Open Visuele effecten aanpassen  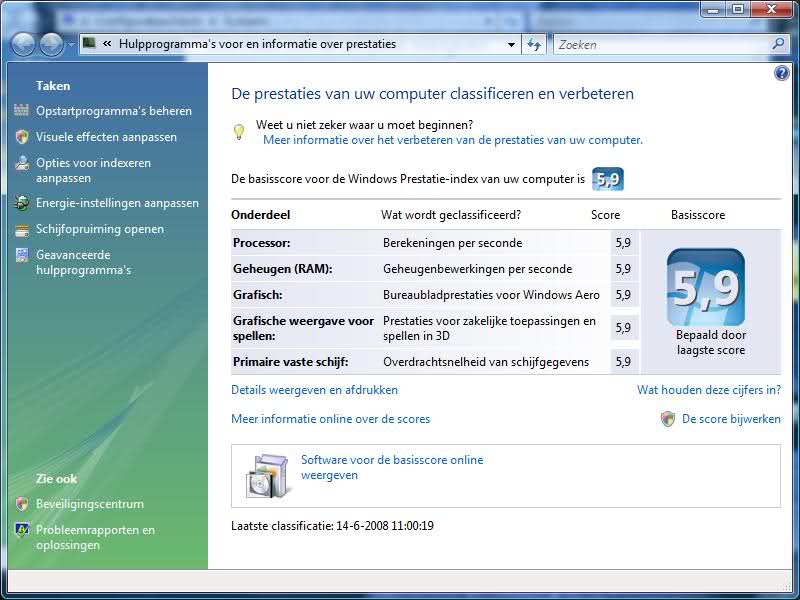click(x=106, y=137)
